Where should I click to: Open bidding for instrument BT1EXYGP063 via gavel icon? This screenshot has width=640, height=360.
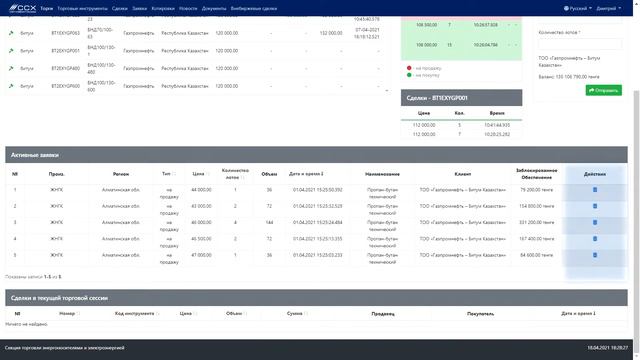click(11, 33)
